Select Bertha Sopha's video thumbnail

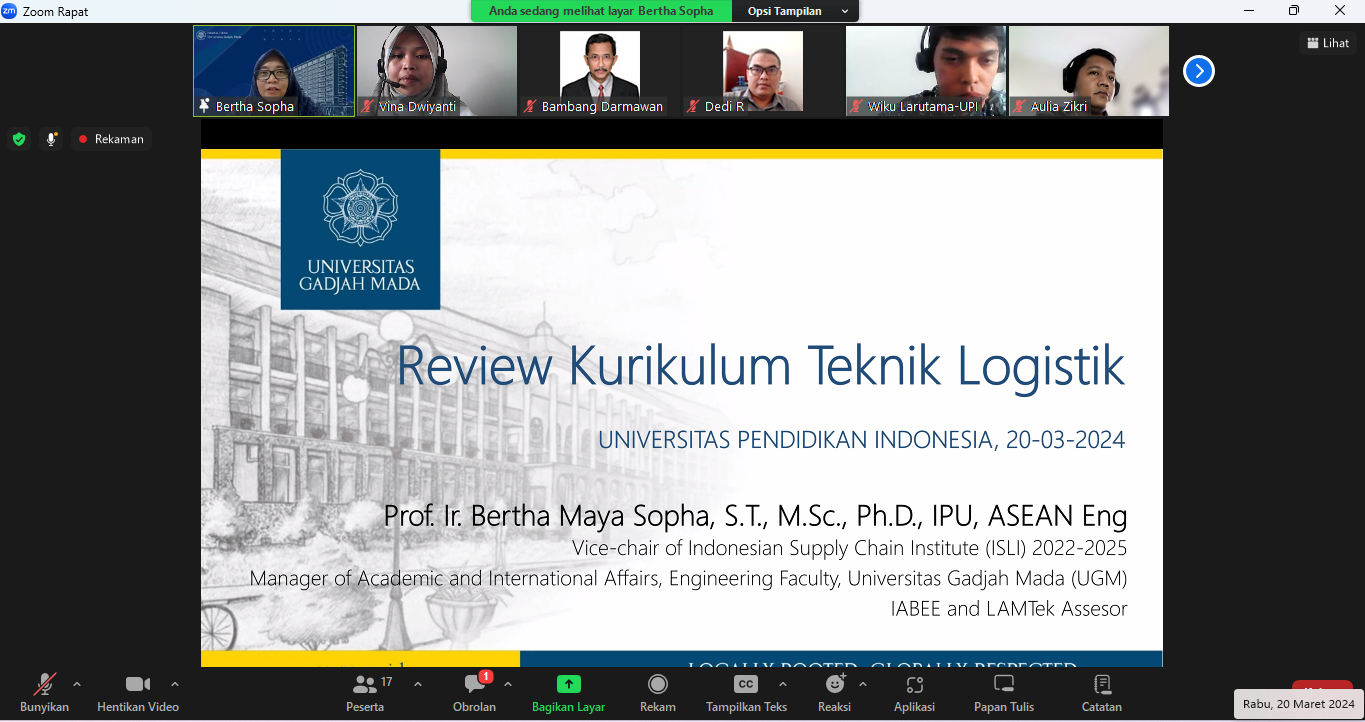coord(274,71)
